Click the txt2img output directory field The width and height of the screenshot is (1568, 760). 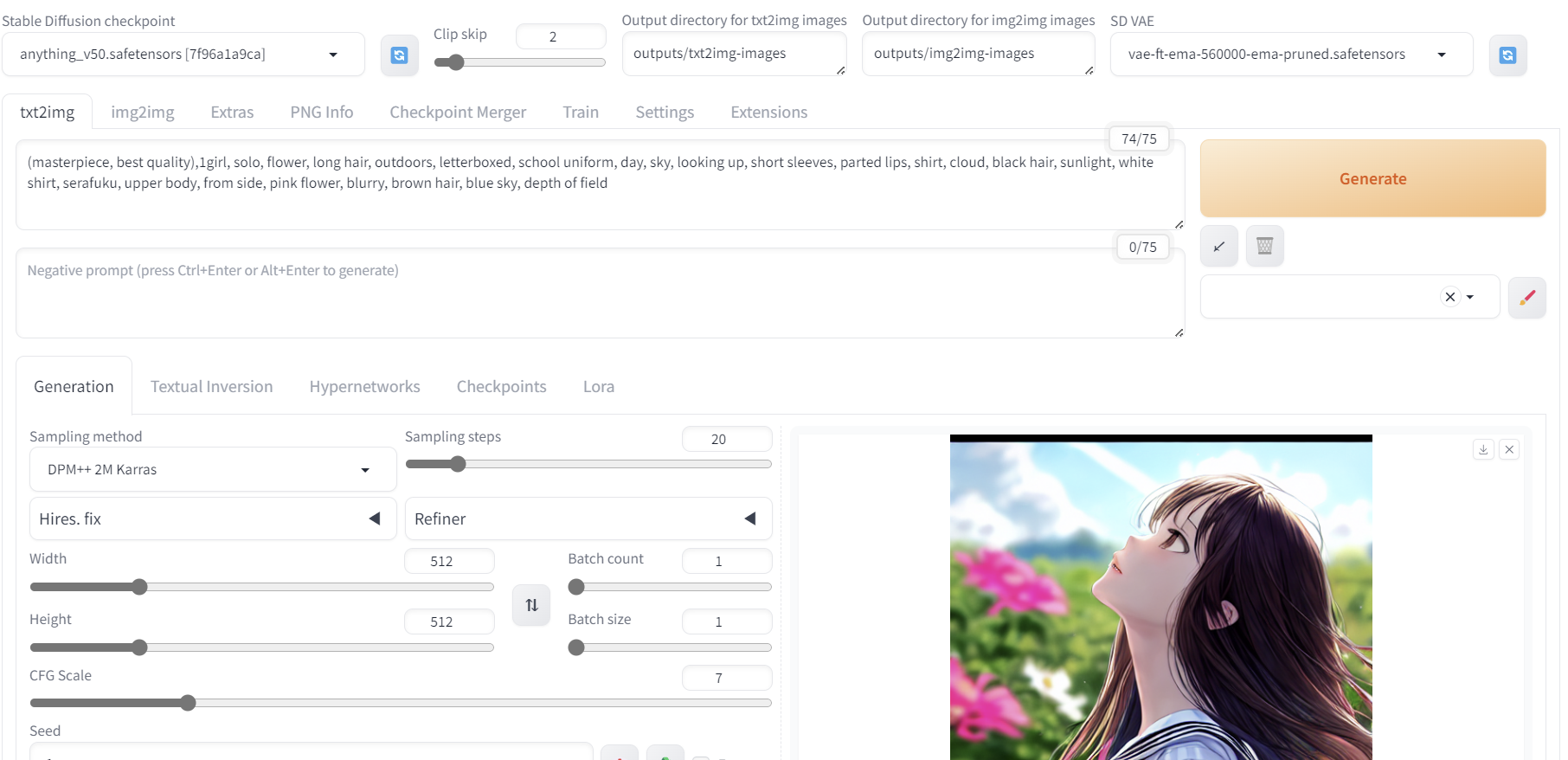(x=734, y=54)
